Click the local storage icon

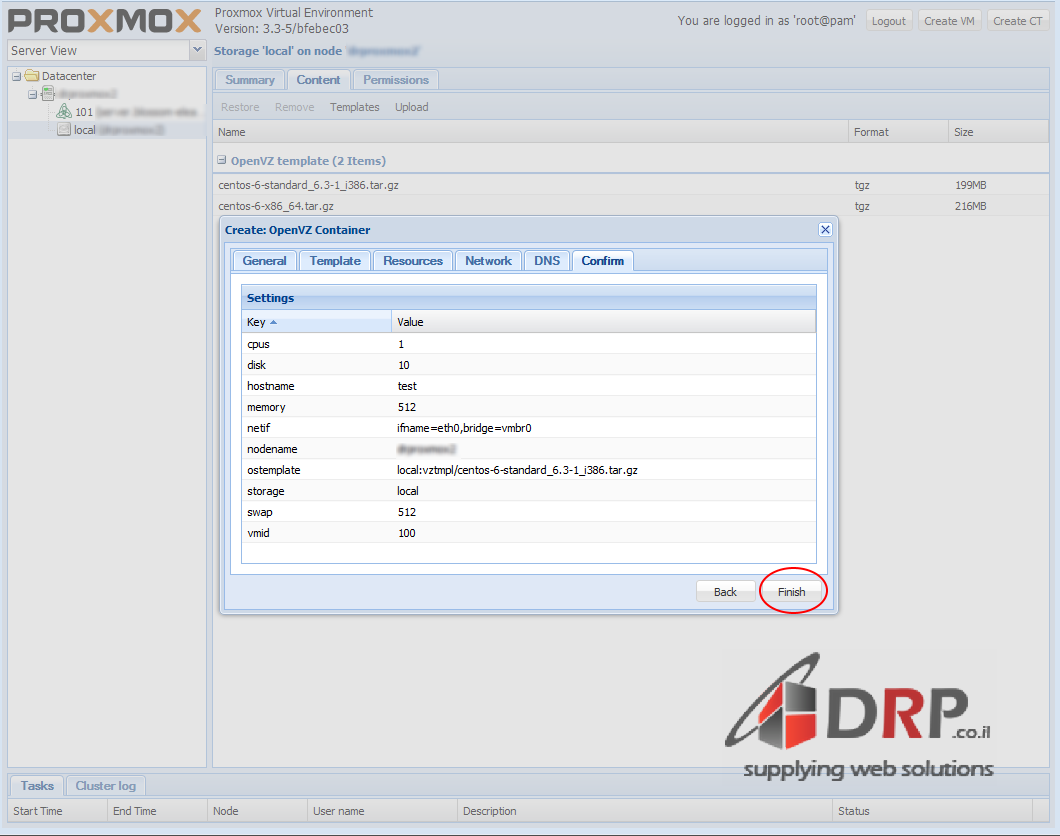[64, 130]
